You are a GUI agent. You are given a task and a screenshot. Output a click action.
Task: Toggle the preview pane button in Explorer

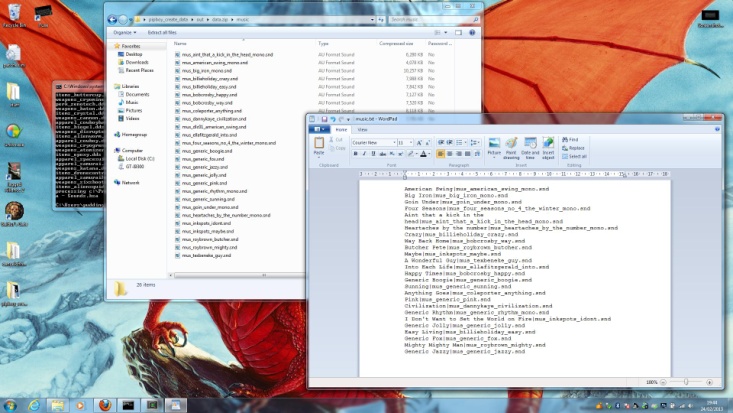pos(458,33)
